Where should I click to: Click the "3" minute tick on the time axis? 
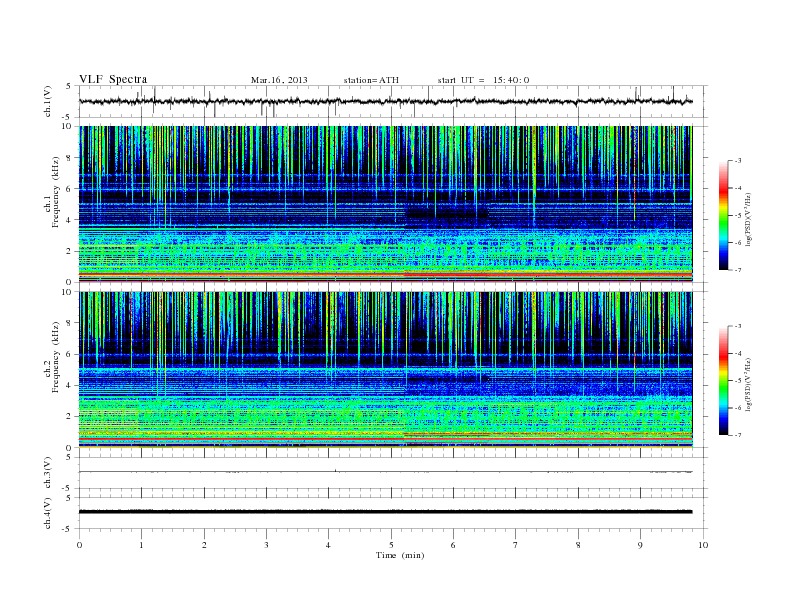pyautogui.click(x=267, y=545)
